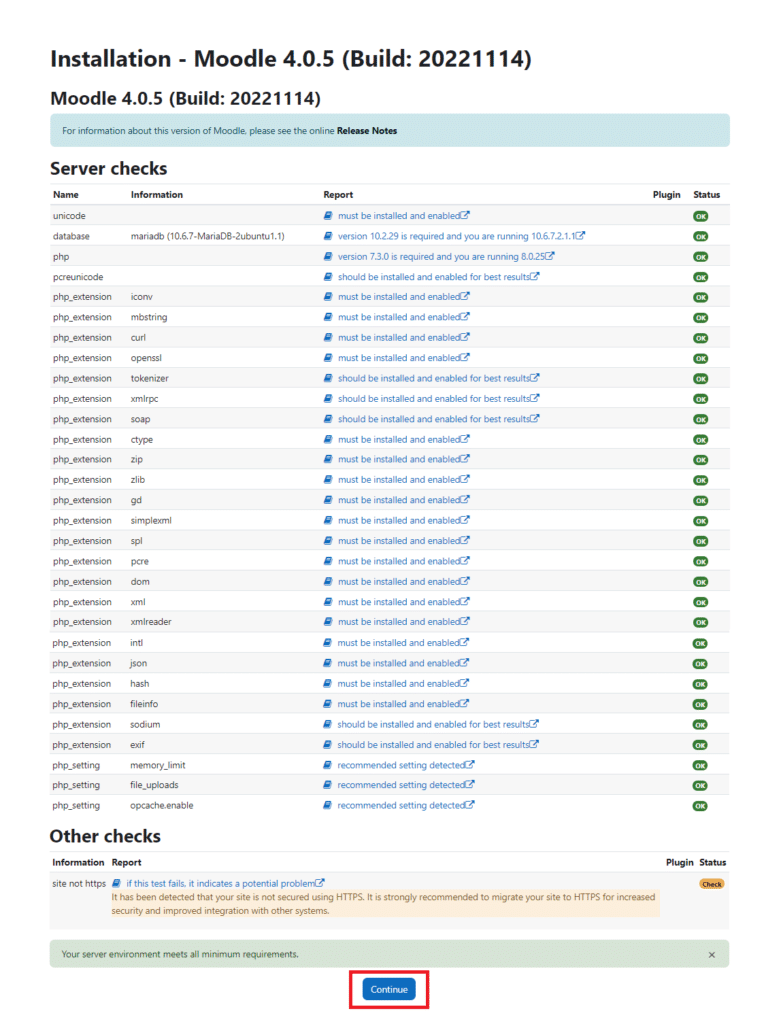Click the Check status badge for site not https
The height and width of the screenshot is (1024, 764).
point(712,884)
